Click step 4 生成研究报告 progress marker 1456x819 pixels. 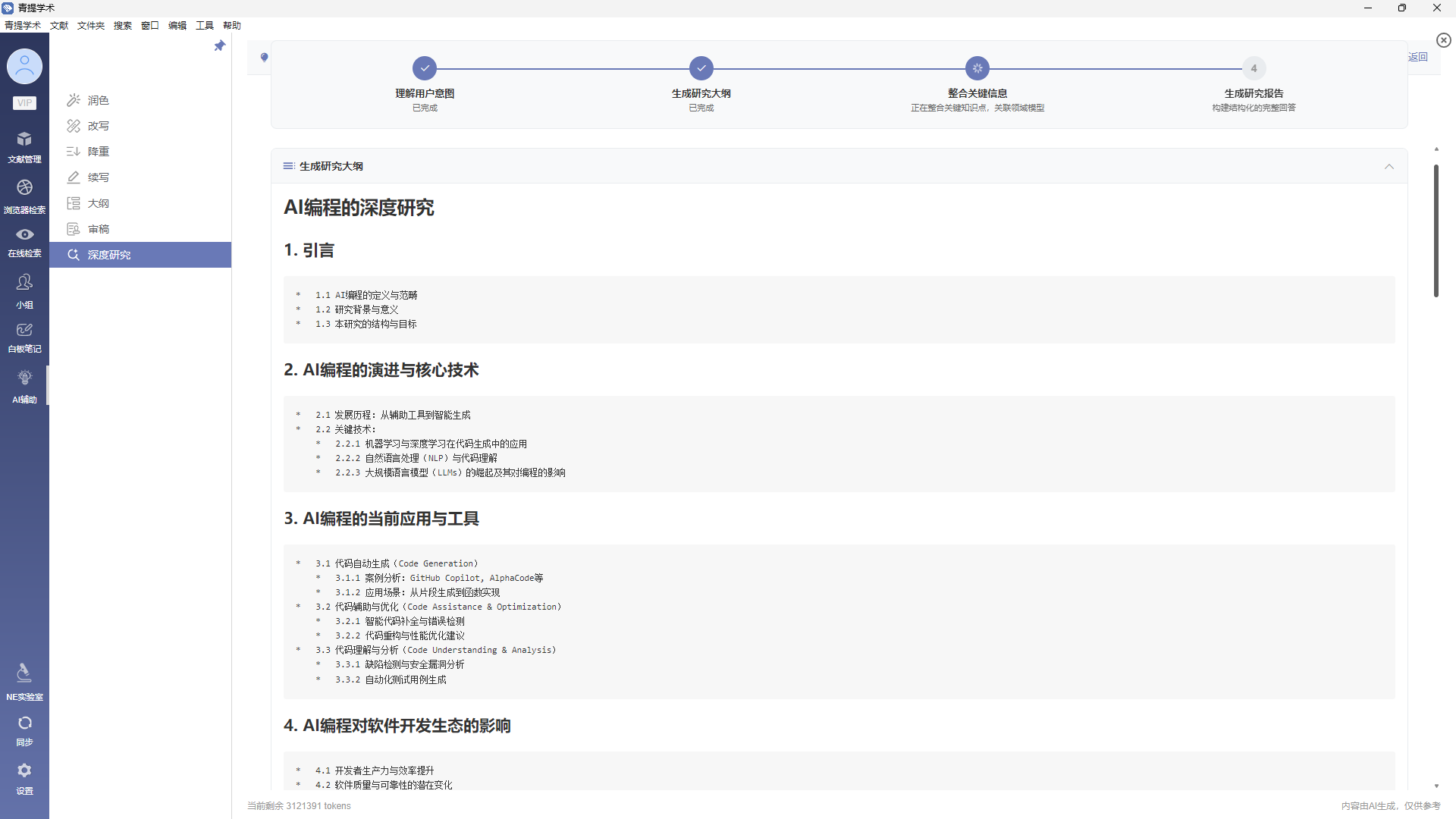point(1254,68)
